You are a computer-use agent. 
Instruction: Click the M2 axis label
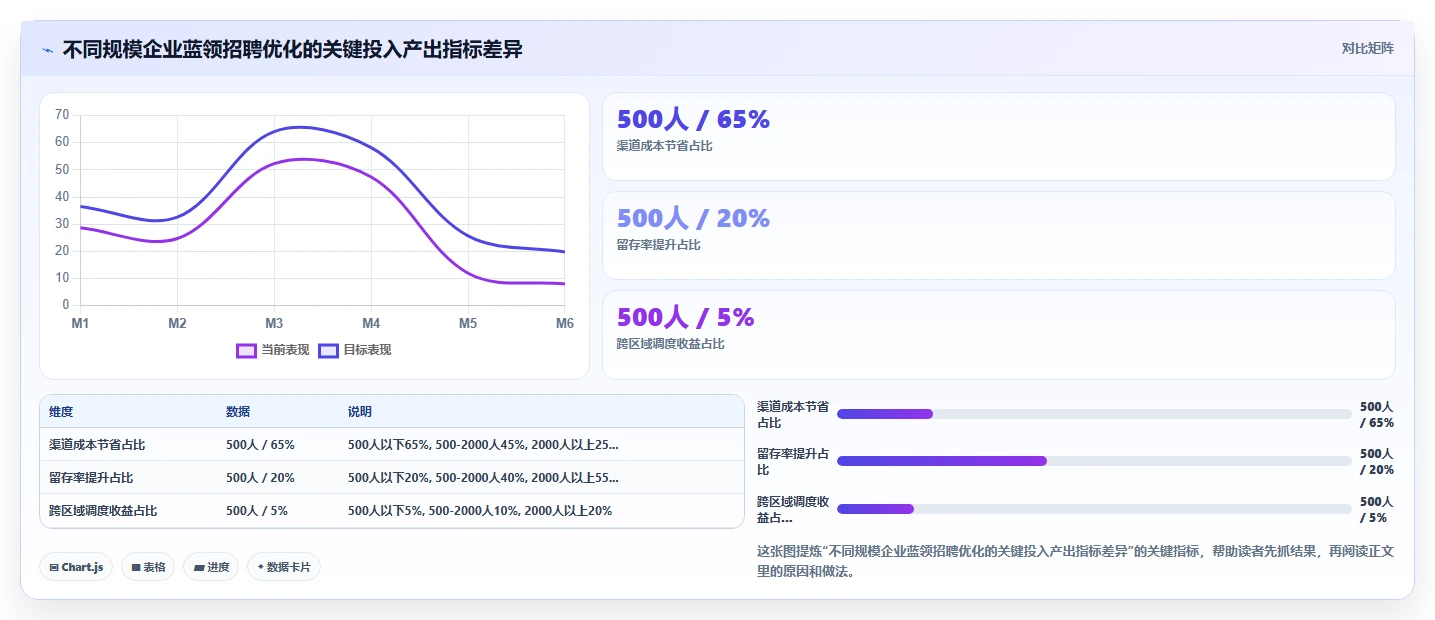click(177, 323)
